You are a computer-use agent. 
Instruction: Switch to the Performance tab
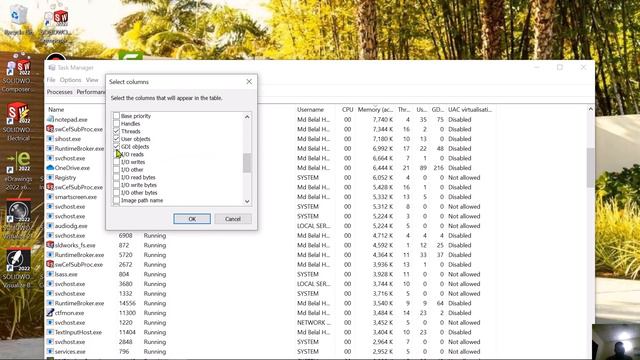pos(91,92)
